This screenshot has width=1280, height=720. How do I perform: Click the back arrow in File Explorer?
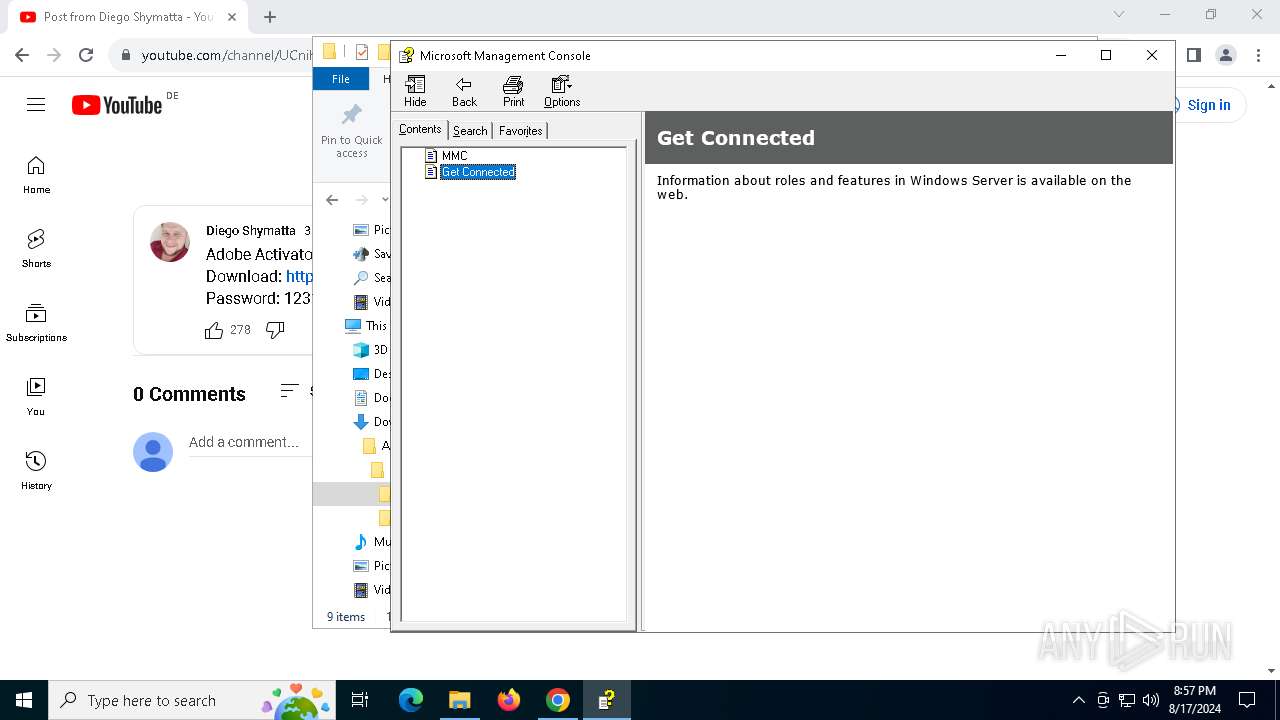[x=332, y=200]
